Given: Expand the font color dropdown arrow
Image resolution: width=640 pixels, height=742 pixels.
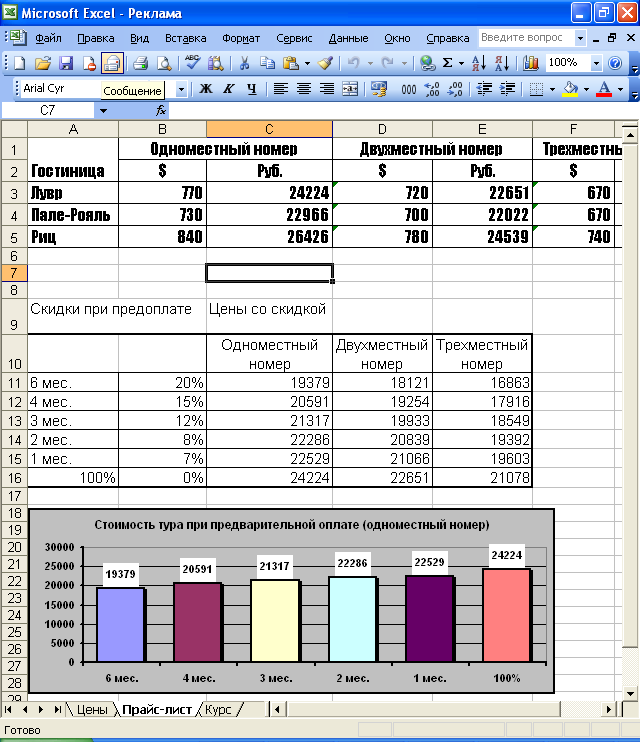Looking at the screenshot, I should (x=620, y=88).
